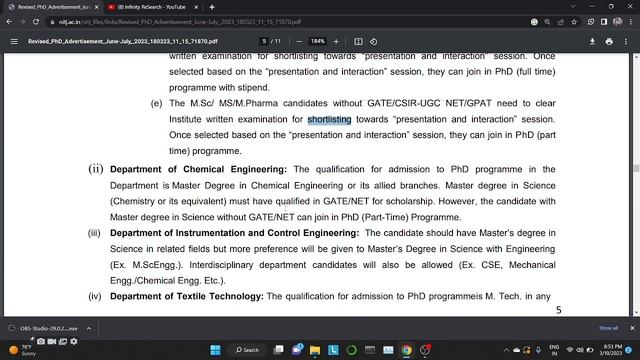Download the PDF file
Viewport: 640px width, 360px height.
coord(592,41)
